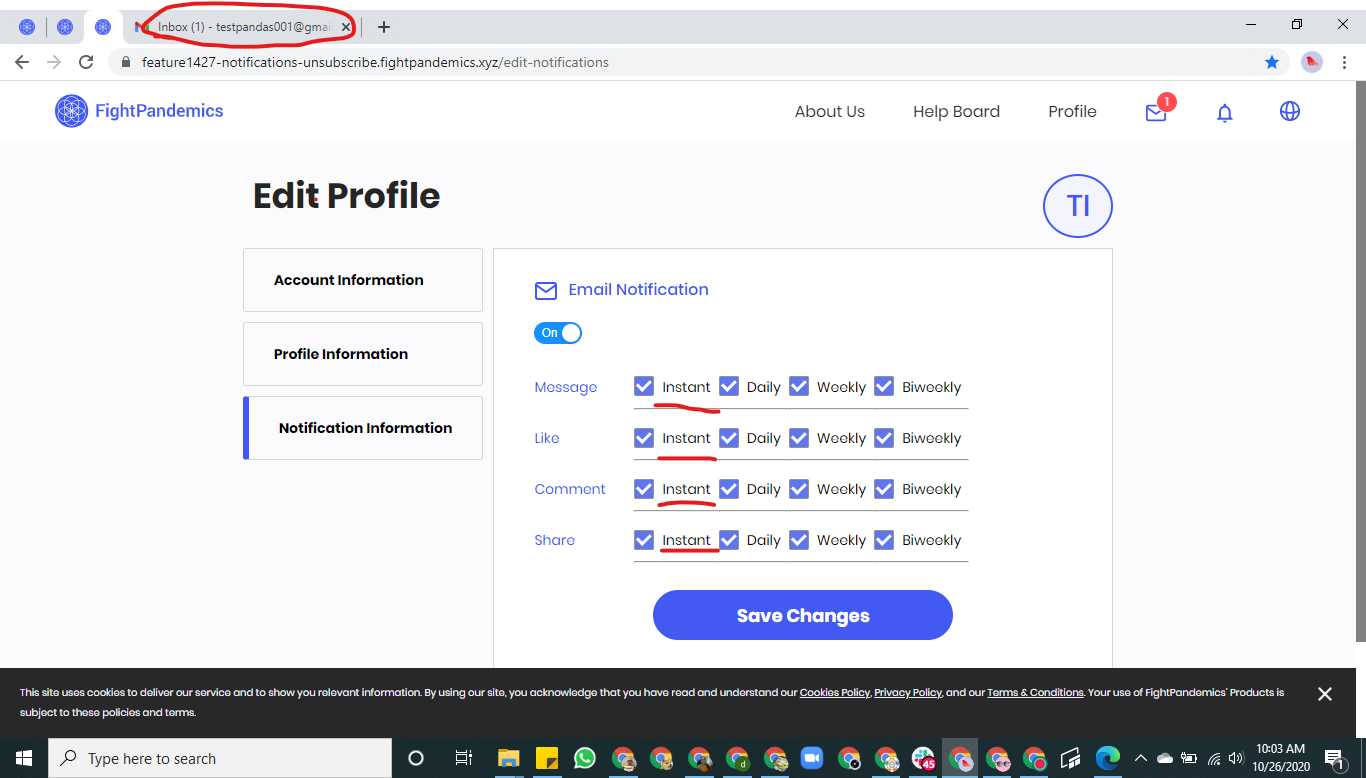The height and width of the screenshot is (778, 1366).
Task: Uncheck Biweekly for Like notifications
Action: coord(884,437)
